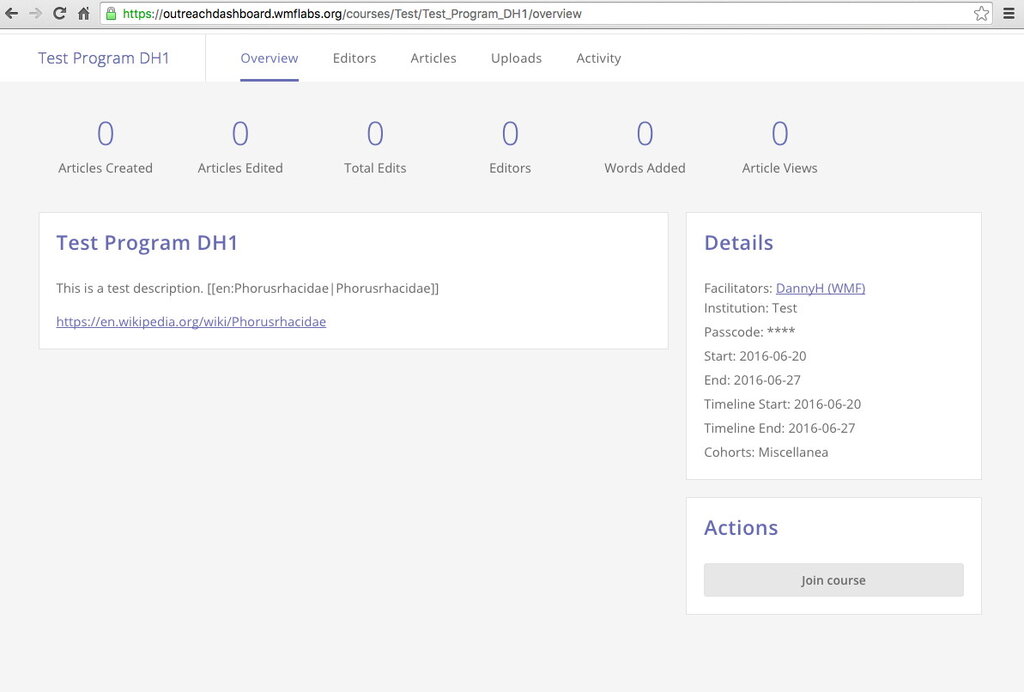This screenshot has width=1024, height=692.
Task: Open the Test Program DH1 header link
Action: click(x=104, y=58)
